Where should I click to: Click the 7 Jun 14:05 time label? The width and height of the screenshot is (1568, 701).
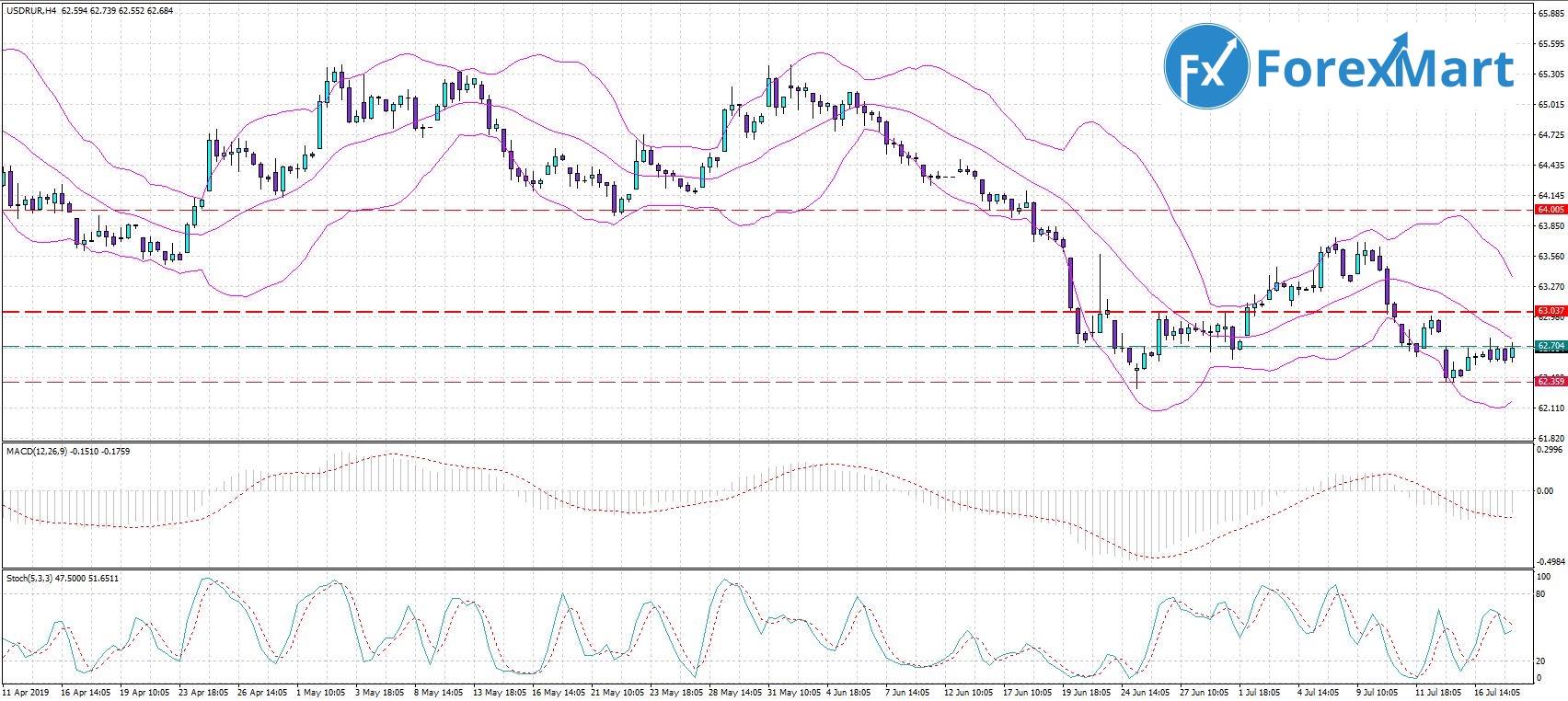(x=909, y=691)
